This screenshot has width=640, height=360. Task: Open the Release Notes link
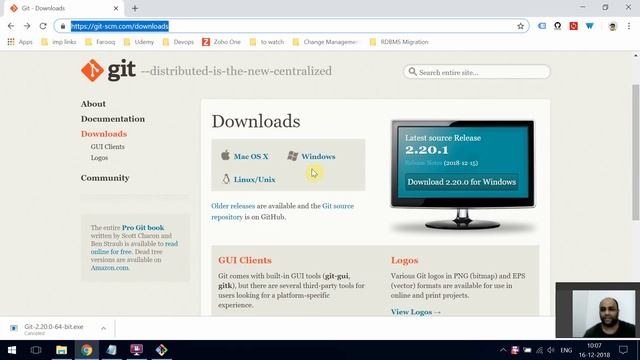pyautogui.click(x=423, y=163)
